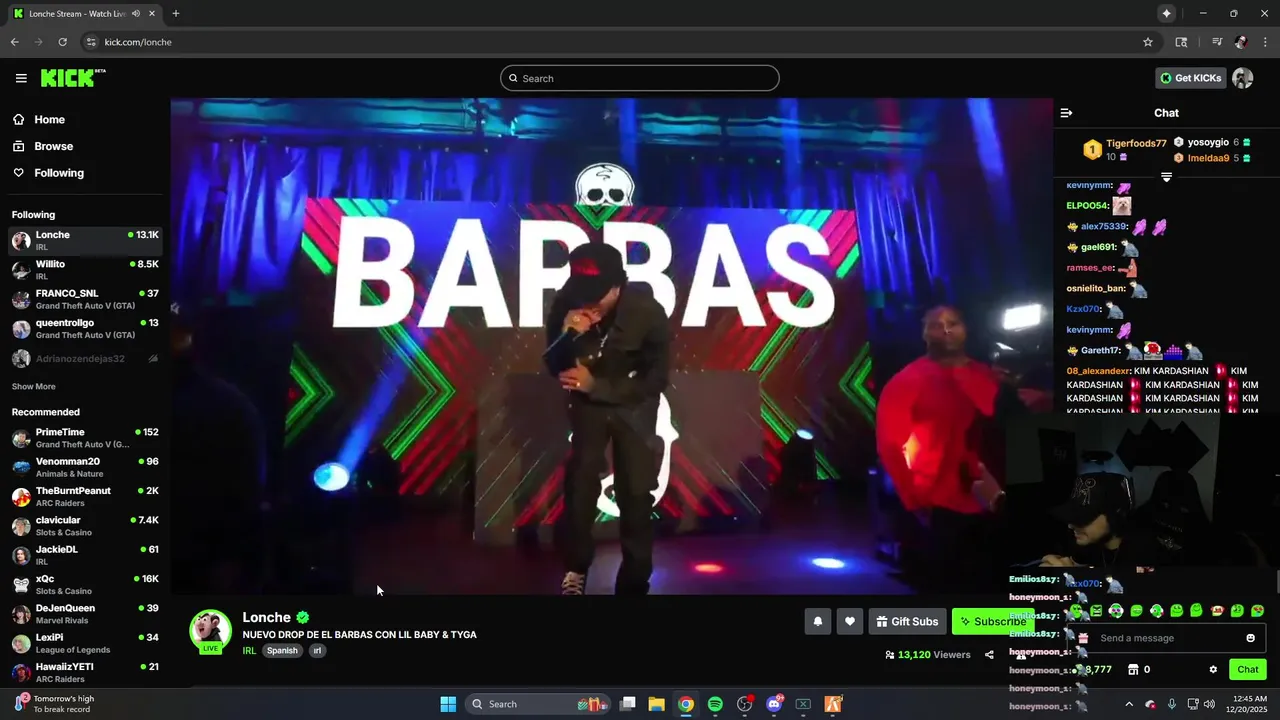
Task: Bookmark this page with star icon
Action: [1148, 42]
